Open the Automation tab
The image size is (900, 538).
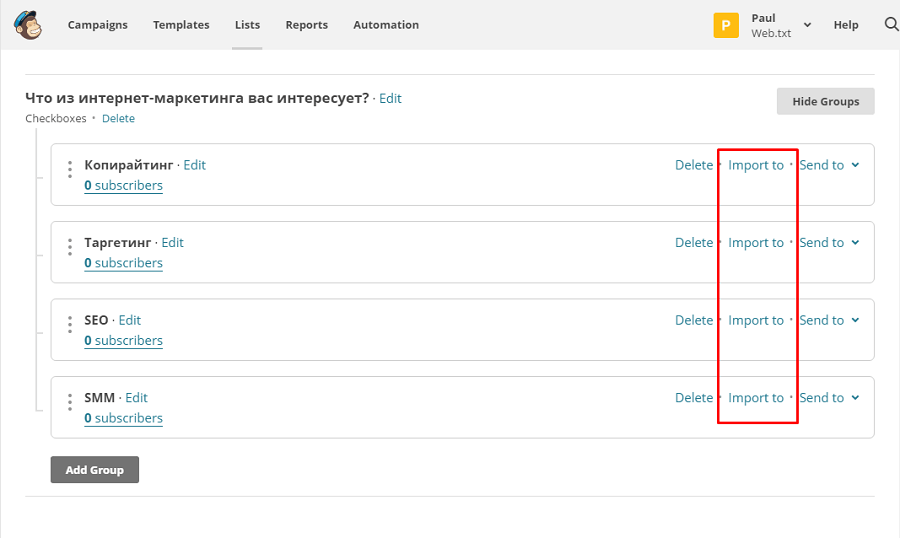(386, 25)
